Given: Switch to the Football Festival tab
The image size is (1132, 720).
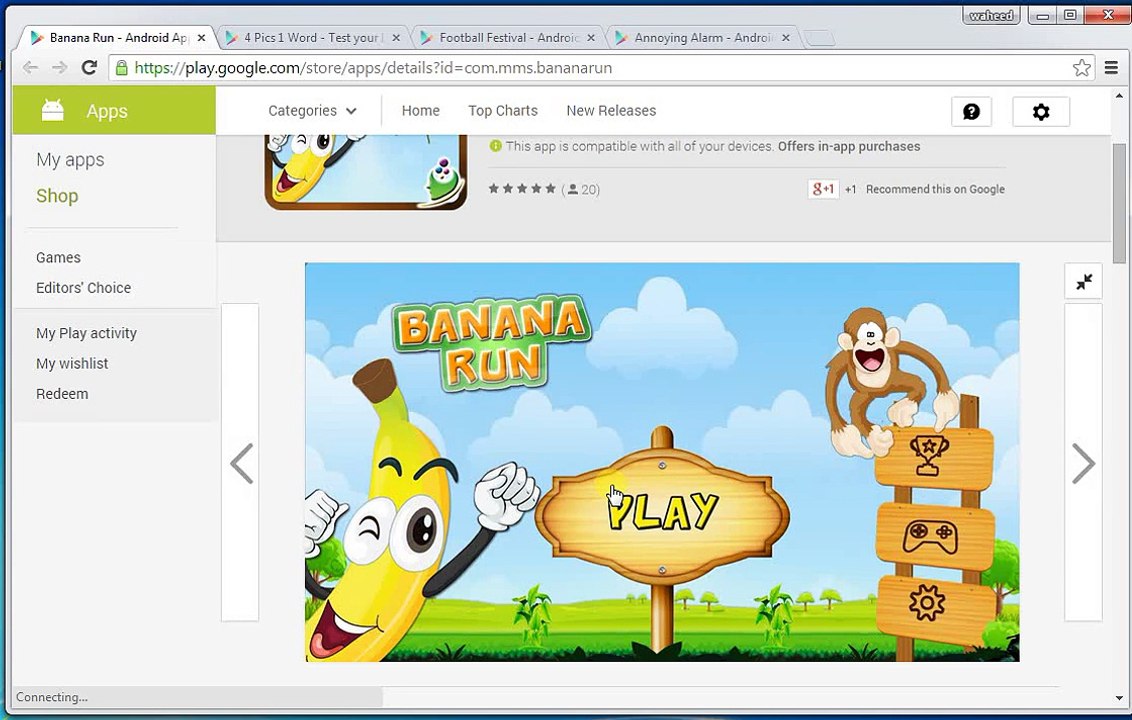Looking at the screenshot, I should coord(507,38).
